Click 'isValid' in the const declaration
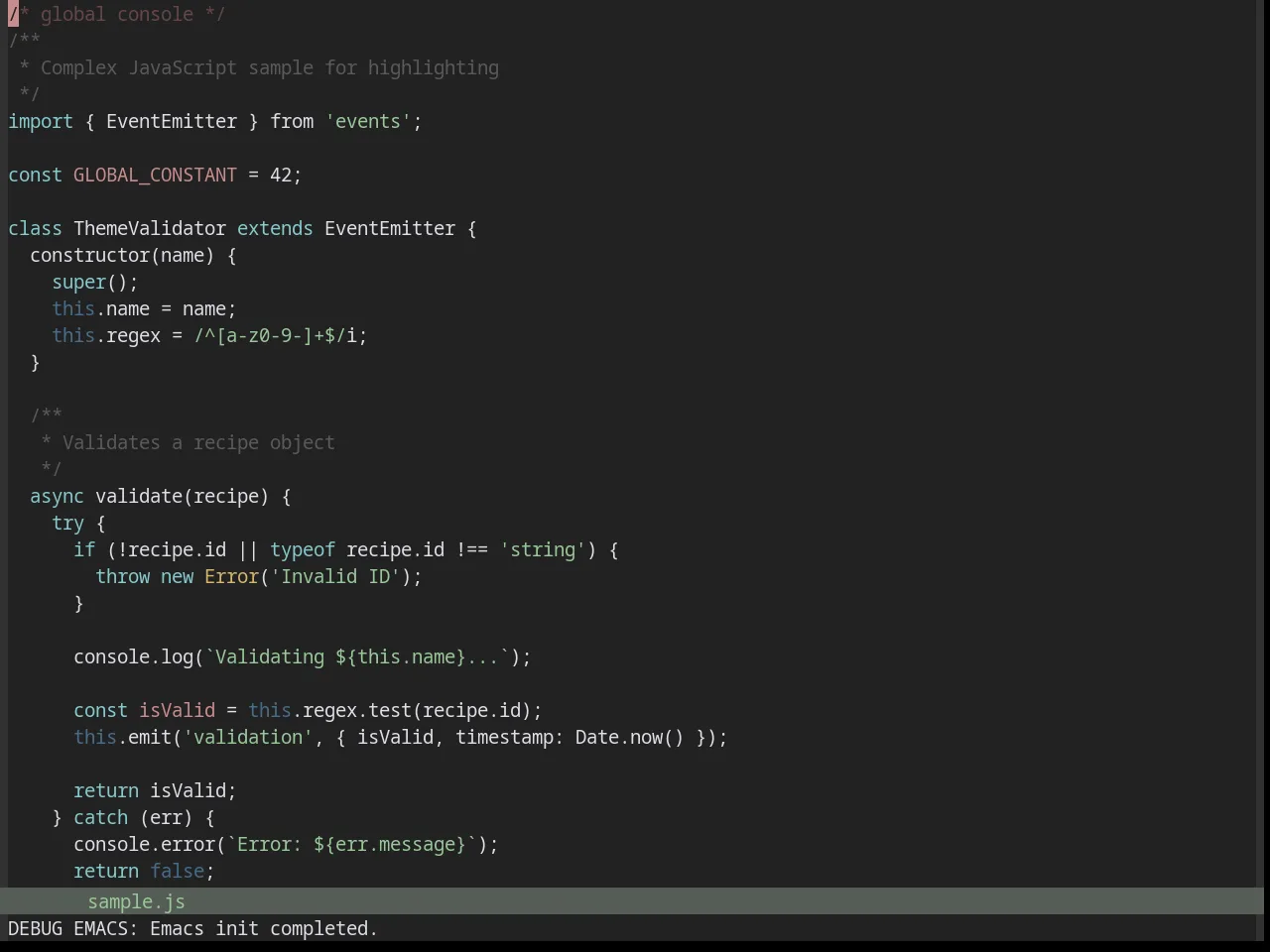 pos(177,710)
